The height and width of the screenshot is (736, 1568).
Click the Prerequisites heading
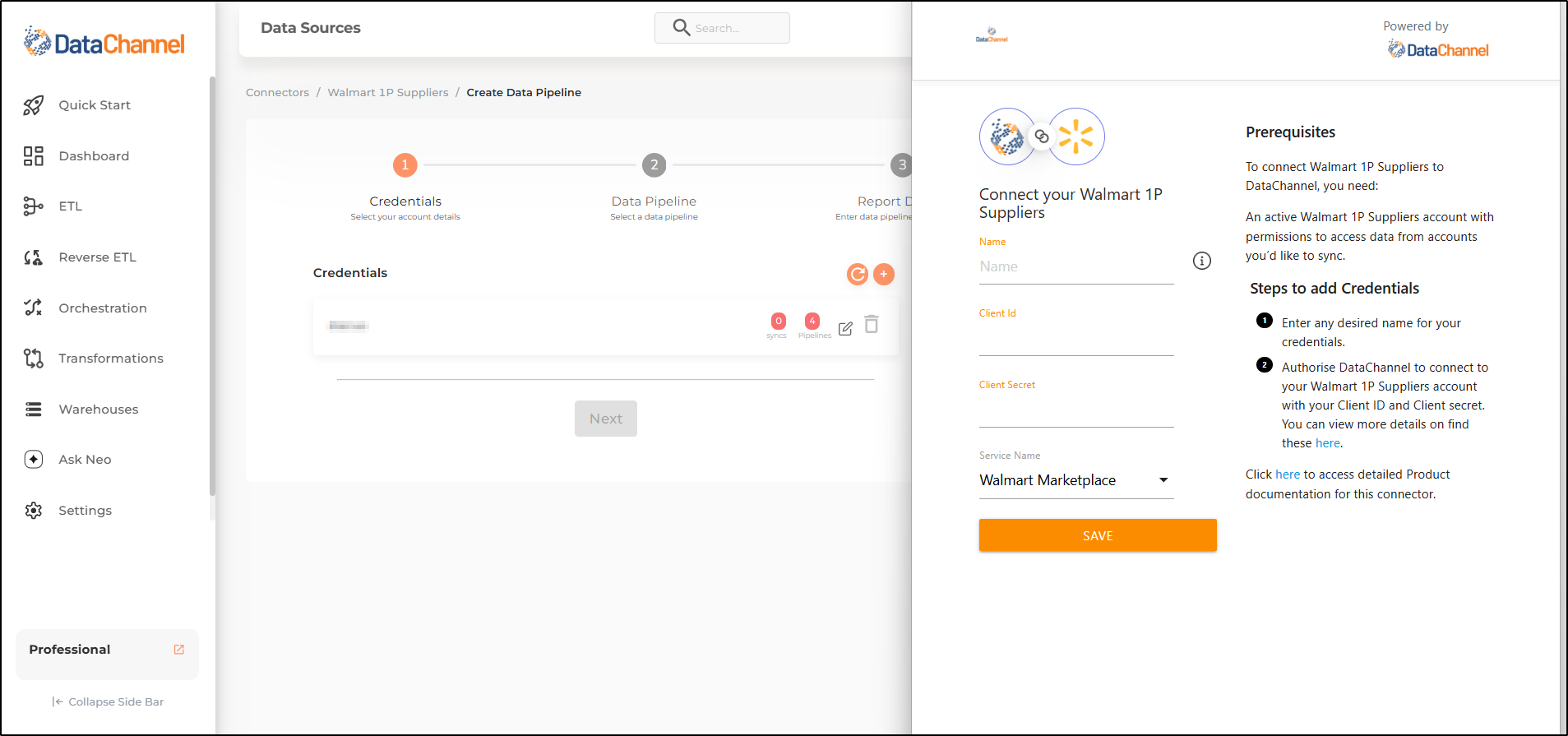(x=1290, y=132)
